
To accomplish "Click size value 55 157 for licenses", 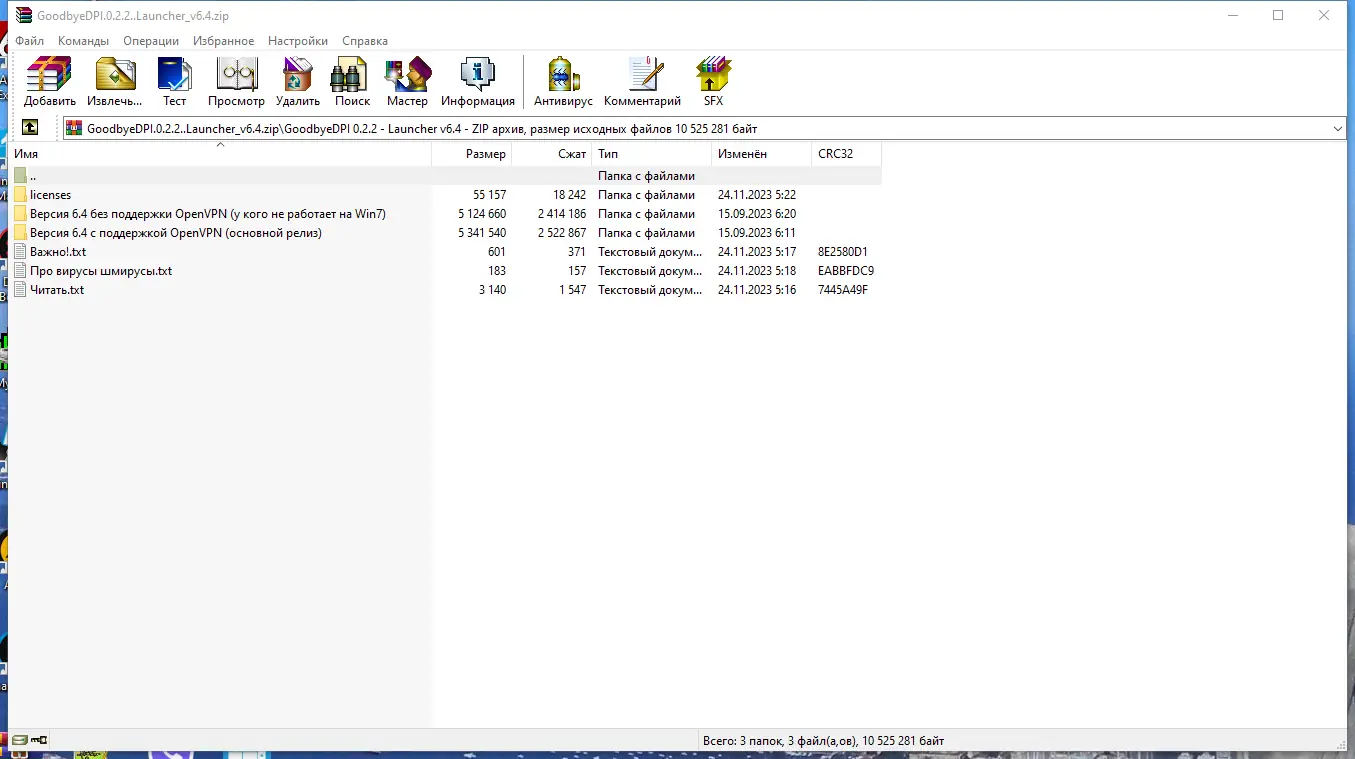I will pos(489,195).
